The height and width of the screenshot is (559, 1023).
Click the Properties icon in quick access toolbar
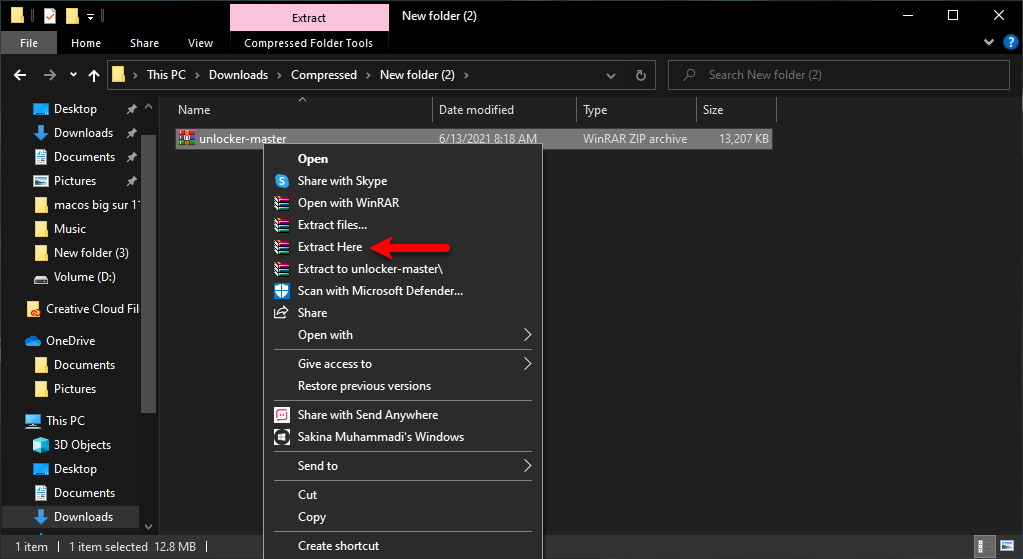(x=50, y=16)
